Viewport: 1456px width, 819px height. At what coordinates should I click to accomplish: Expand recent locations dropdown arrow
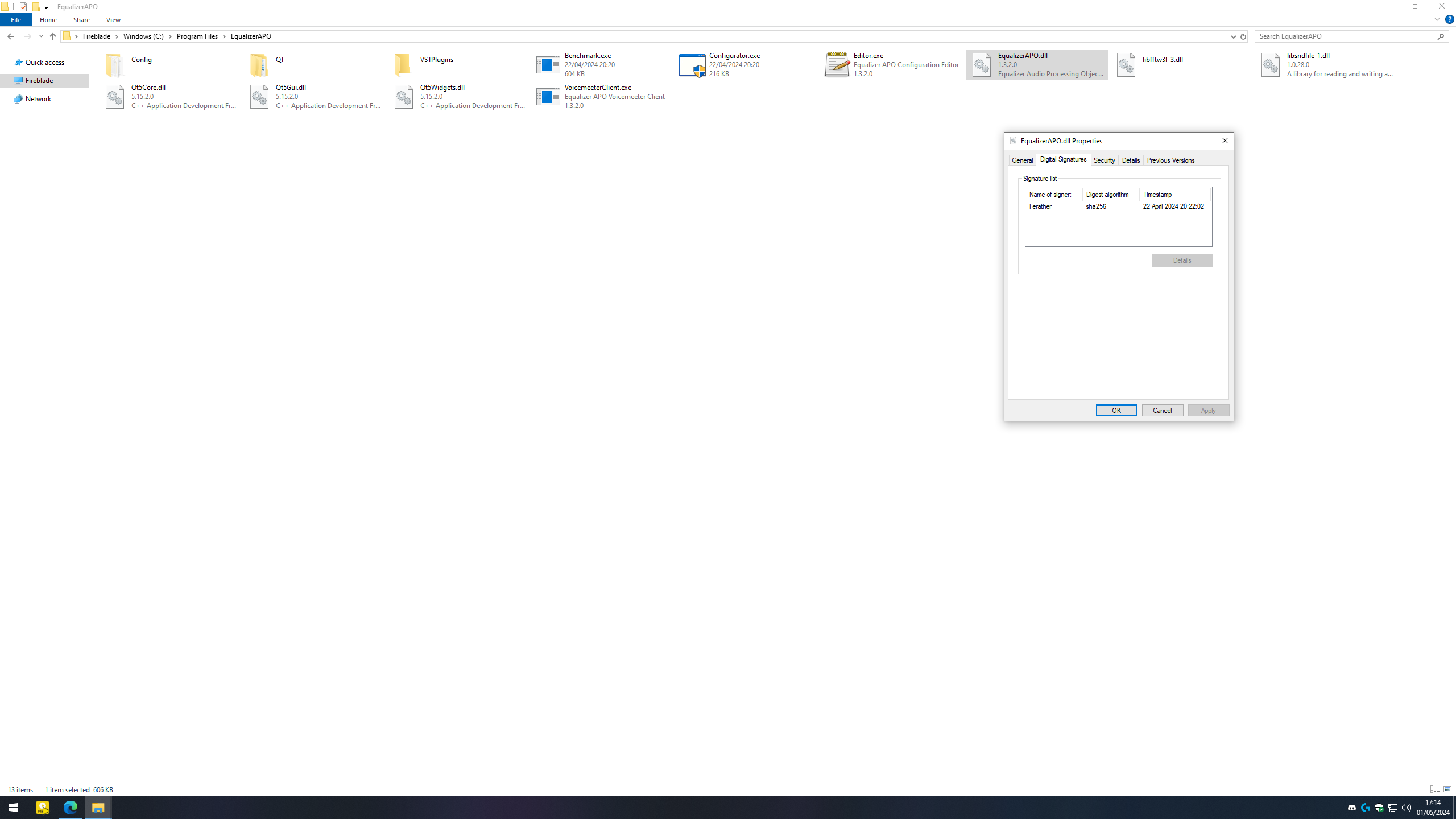[x=41, y=36]
